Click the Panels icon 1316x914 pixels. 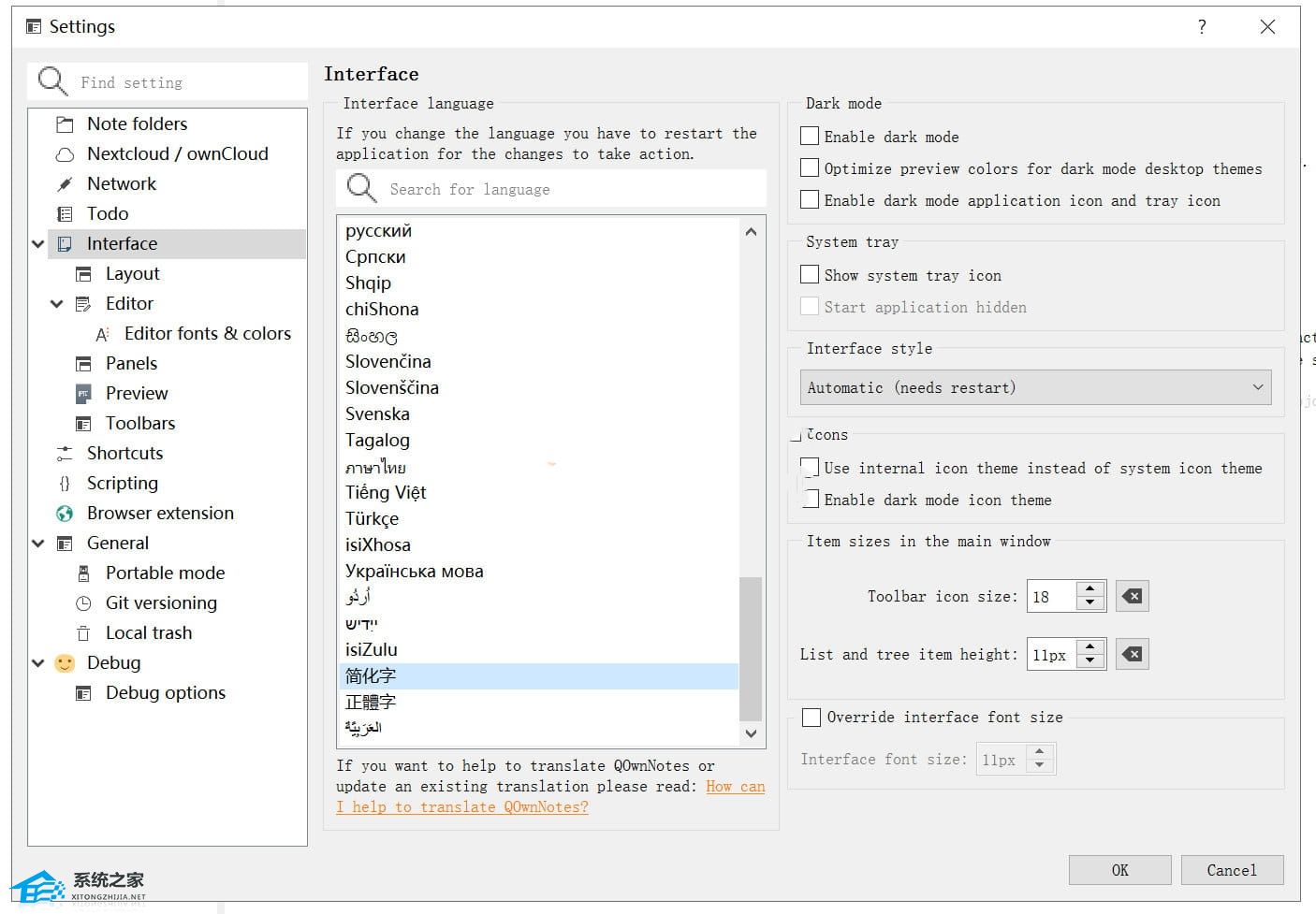[83, 364]
